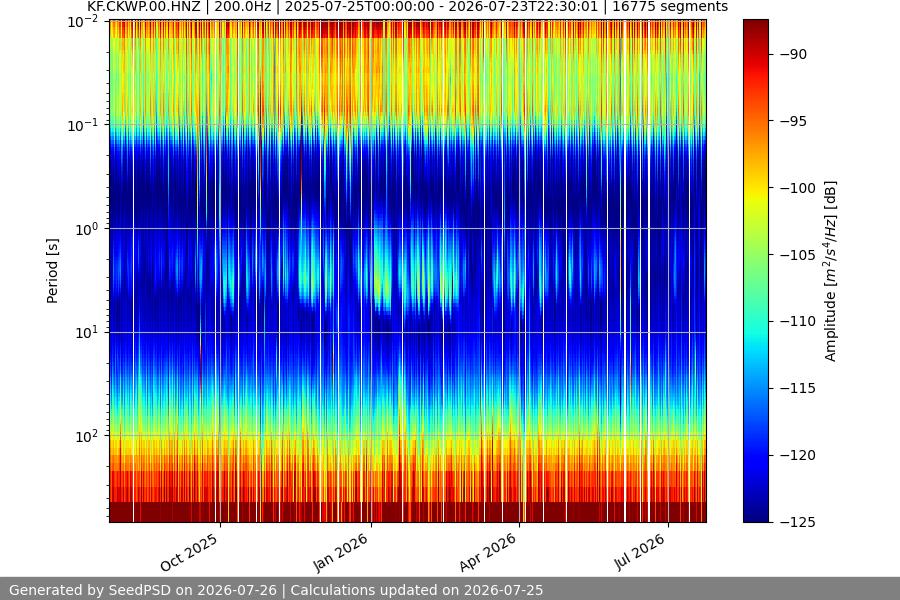Click the −105 colorbar tick label
Screen dimensions: 900x600
pyautogui.click(x=797, y=255)
